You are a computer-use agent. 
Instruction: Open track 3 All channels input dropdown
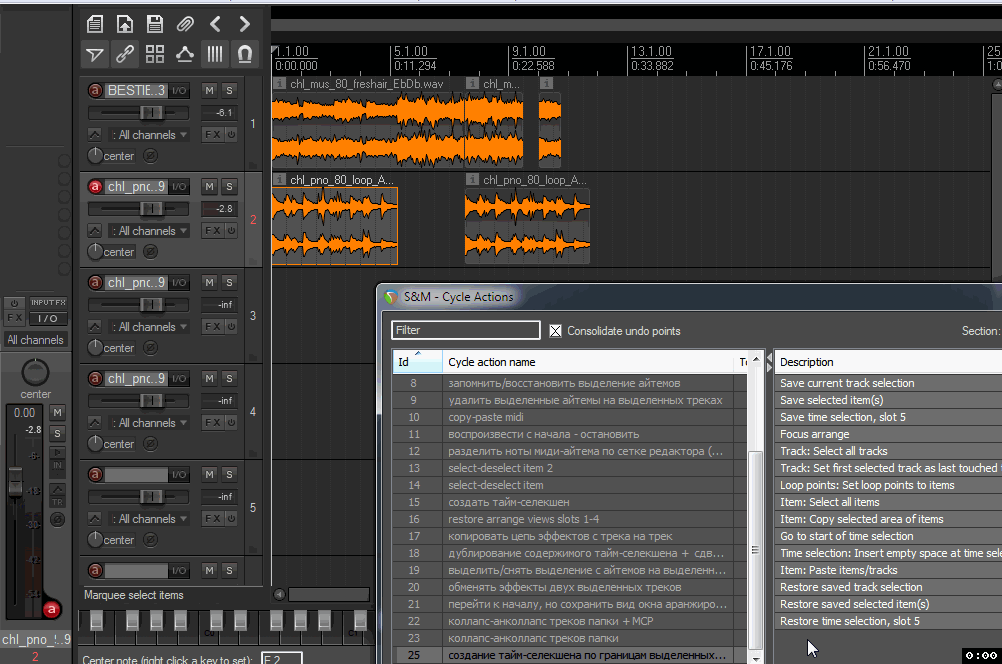148,327
